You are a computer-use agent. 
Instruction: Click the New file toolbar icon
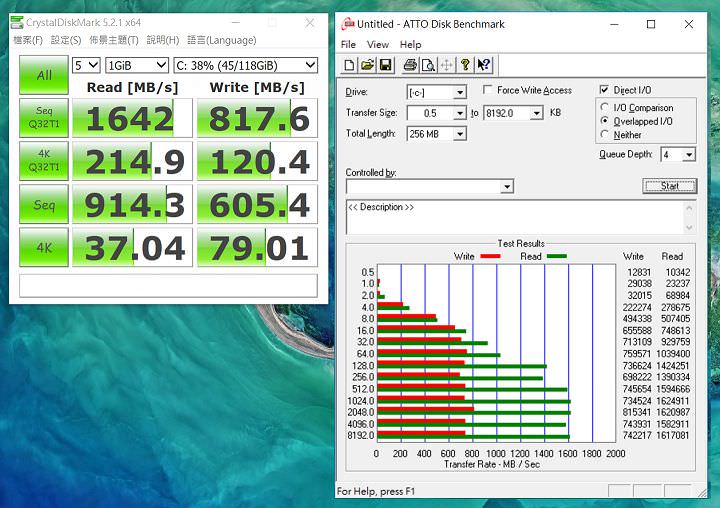click(350, 65)
